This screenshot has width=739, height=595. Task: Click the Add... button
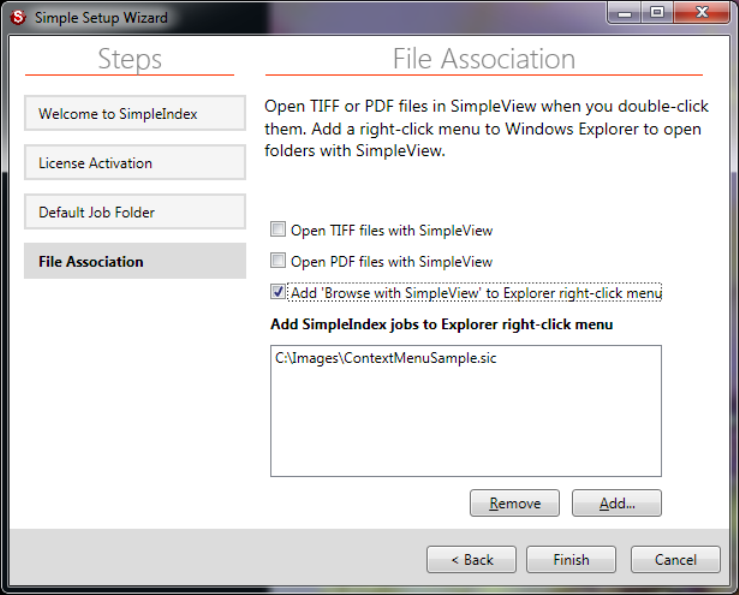pyautogui.click(x=616, y=503)
